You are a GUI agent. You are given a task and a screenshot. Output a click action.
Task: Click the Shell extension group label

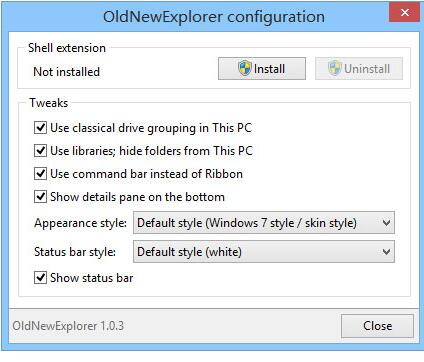pos(67,48)
